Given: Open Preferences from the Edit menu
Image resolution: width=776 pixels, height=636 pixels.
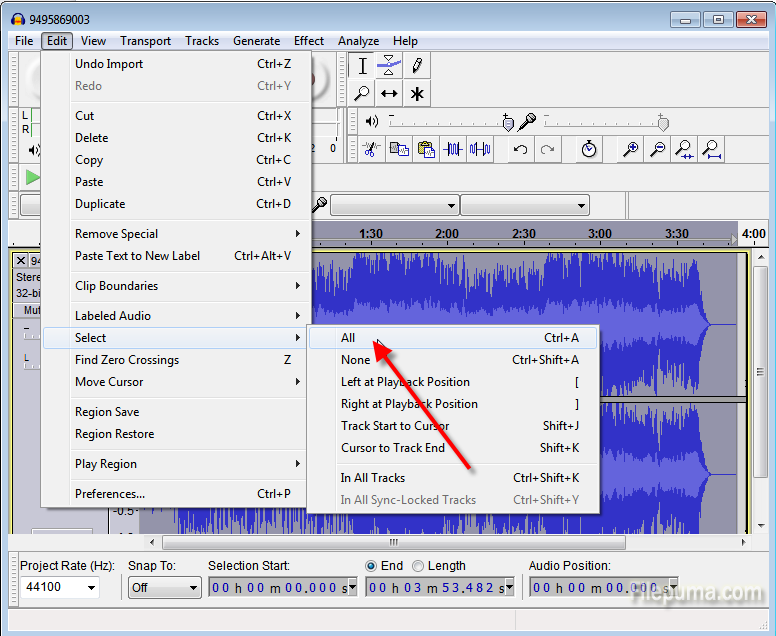Looking at the screenshot, I should tap(110, 494).
